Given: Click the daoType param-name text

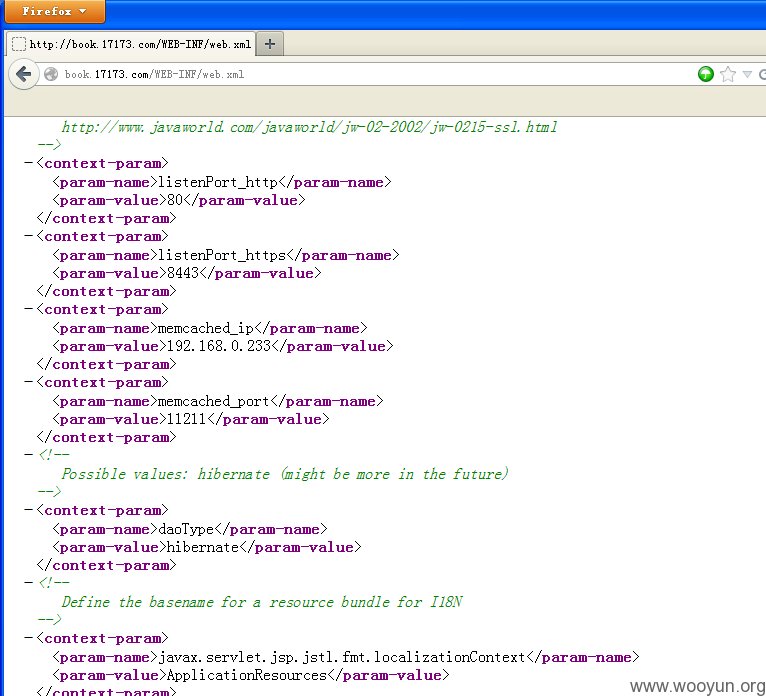Looking at the screenshot, I should [x=186, y=529].
